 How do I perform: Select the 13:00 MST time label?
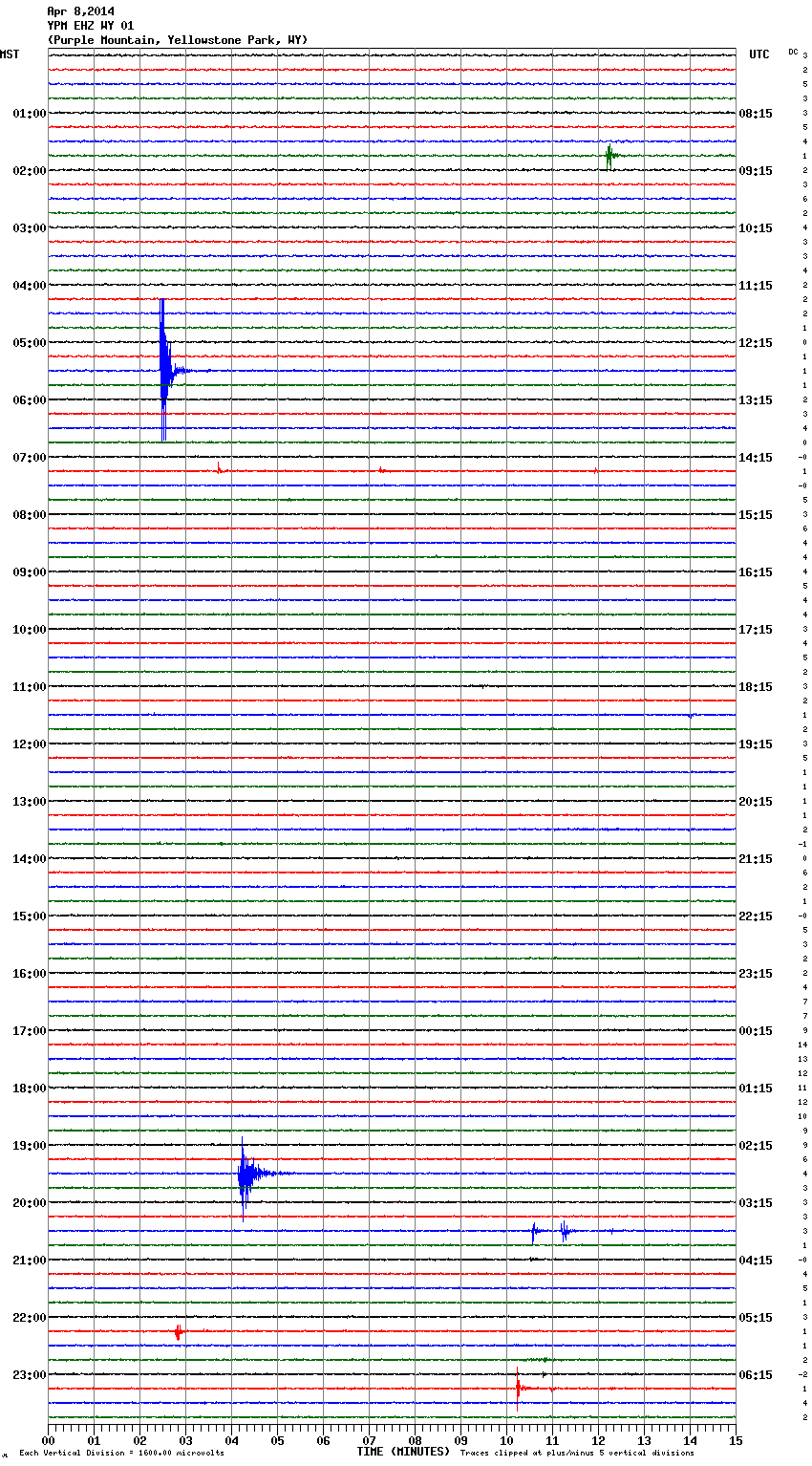[29, 802]
